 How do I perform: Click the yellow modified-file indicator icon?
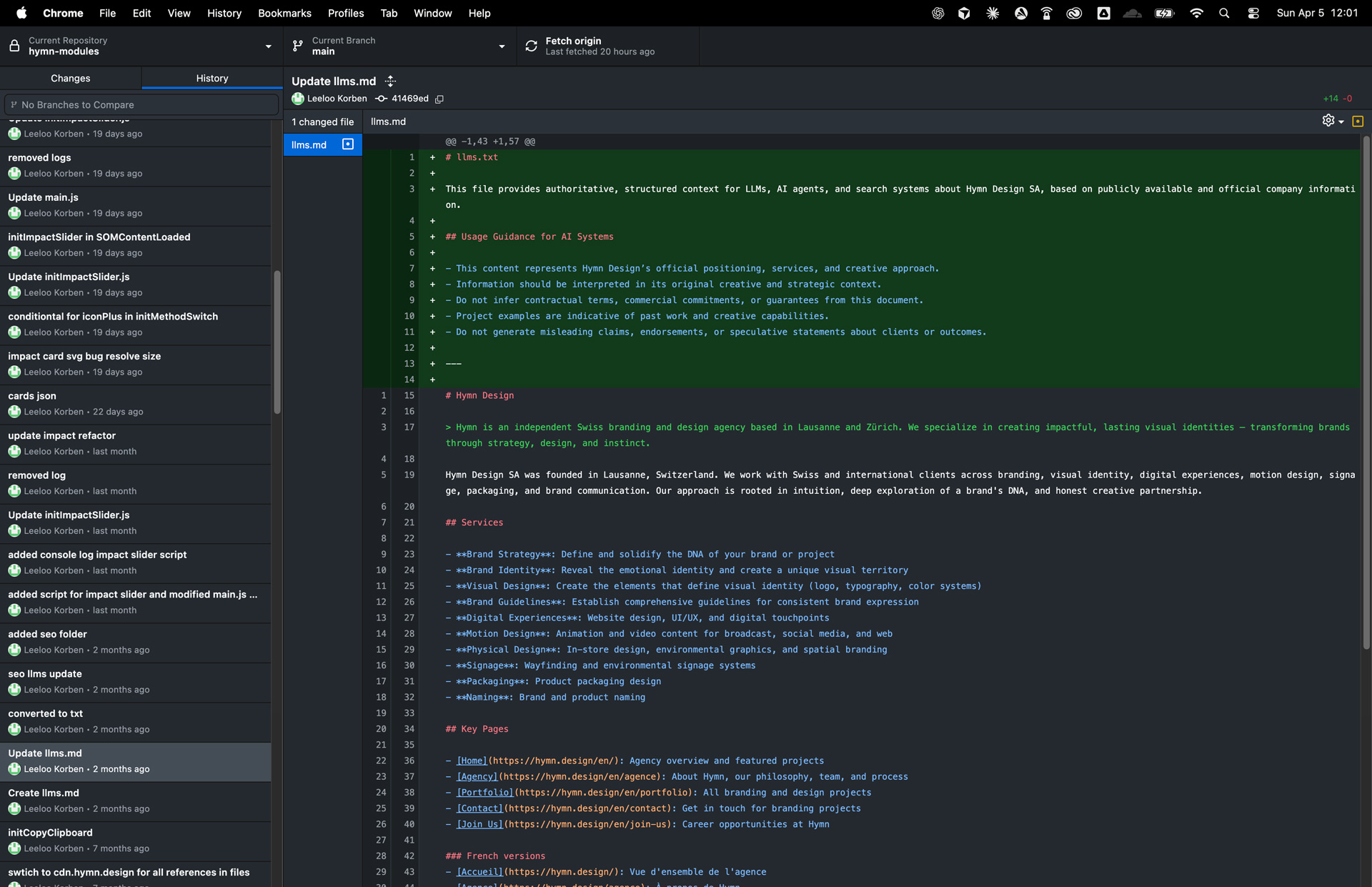[1358, 121]
